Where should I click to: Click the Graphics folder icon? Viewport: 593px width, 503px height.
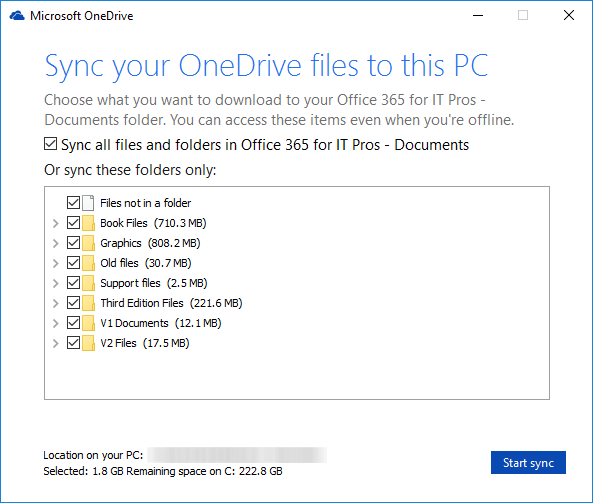[x=88, y=243]
